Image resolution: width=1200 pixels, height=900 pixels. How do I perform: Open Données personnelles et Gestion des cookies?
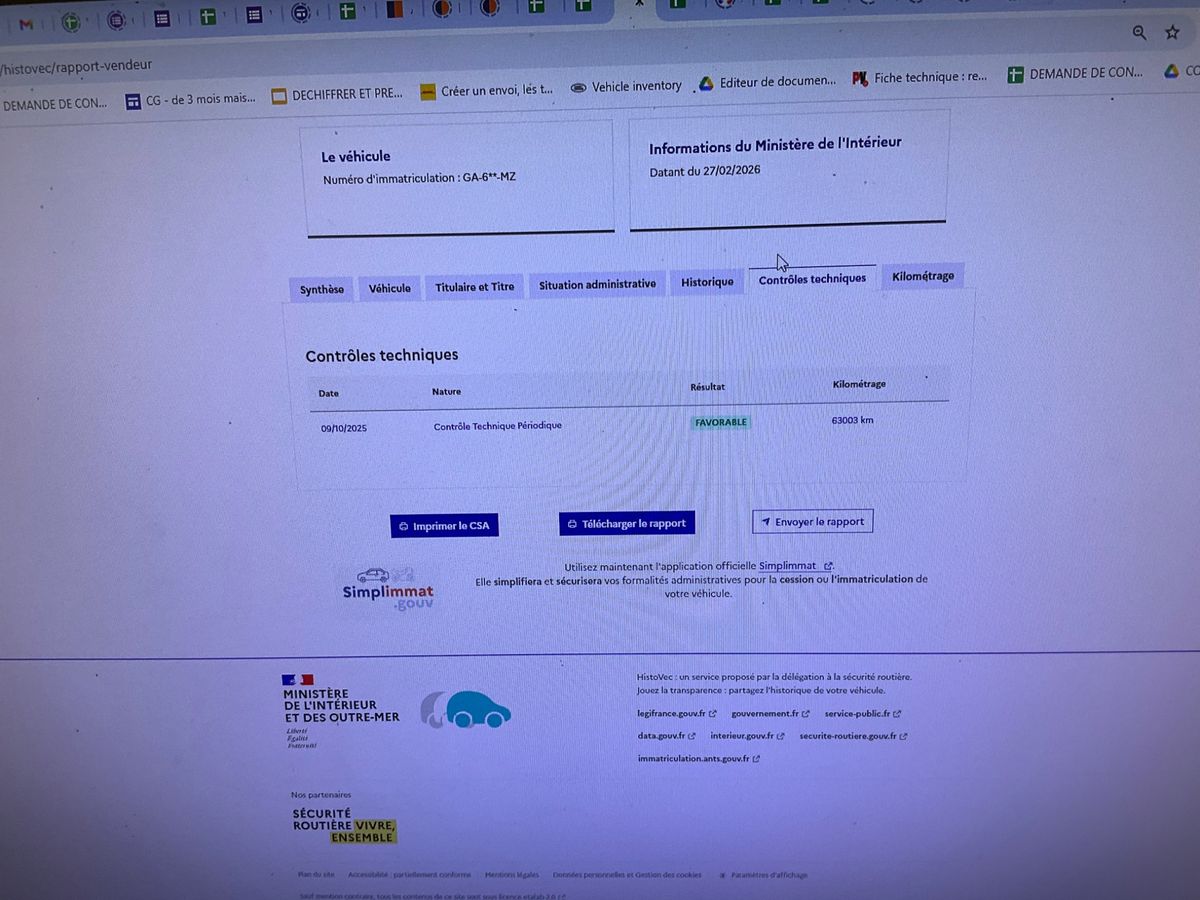pyautogui.click(x=627, y=875)
